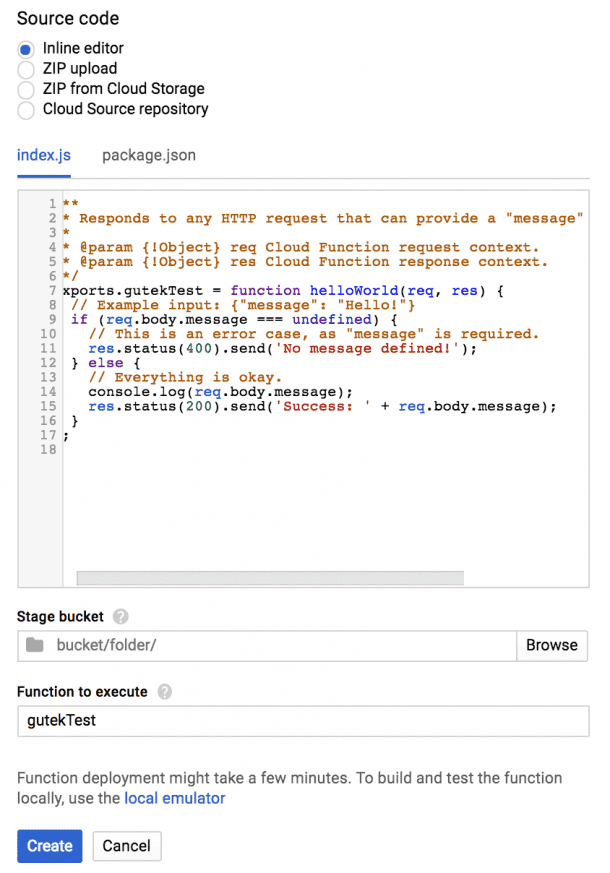
Task: Choose the ZIP upload option
Action: [28, 69]
